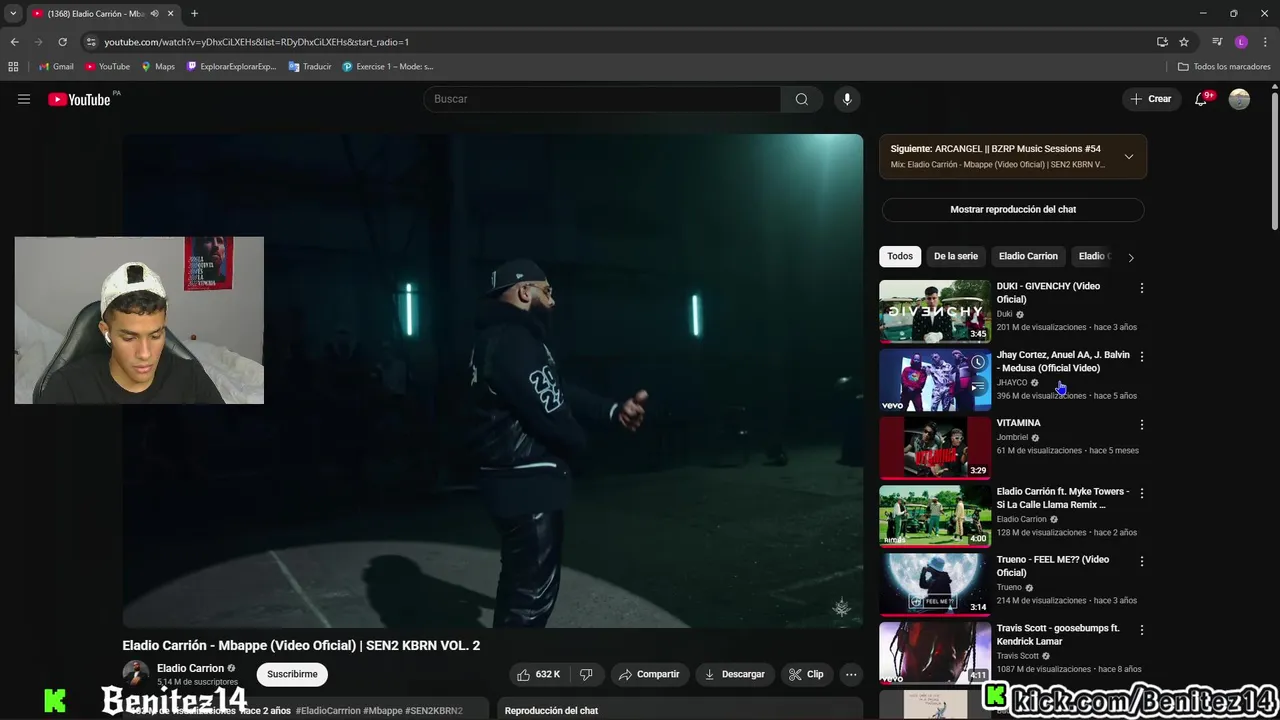Click the Compartir button
Image resolution: width=1280 pixels, height=720 pixels.
coord(649,674)
